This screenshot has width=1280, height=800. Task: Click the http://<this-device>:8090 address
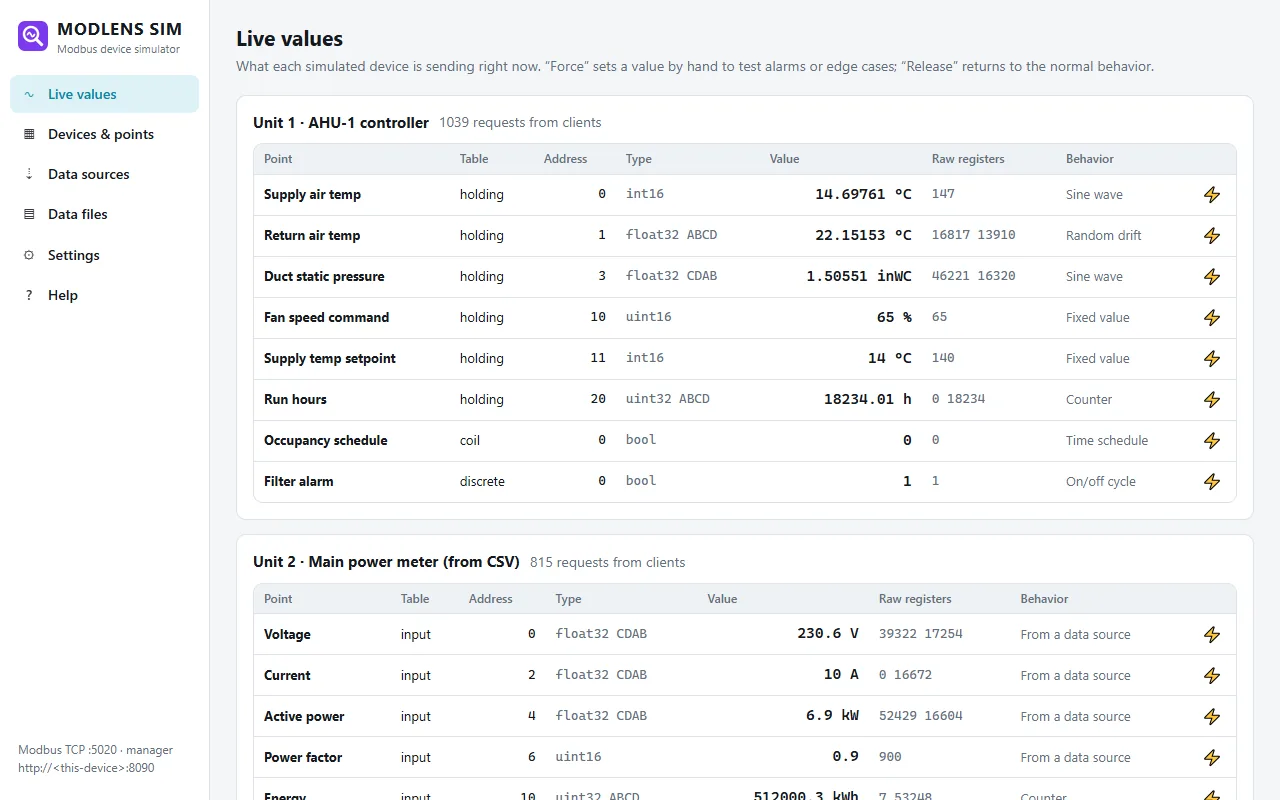pos(86,768)
